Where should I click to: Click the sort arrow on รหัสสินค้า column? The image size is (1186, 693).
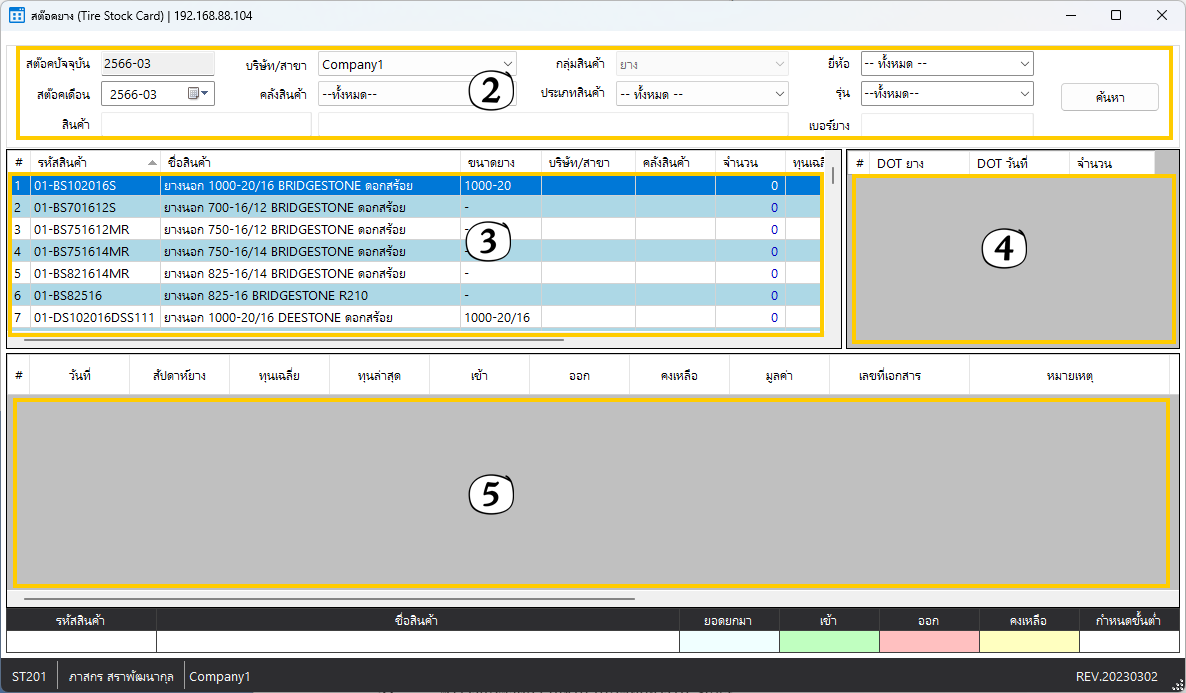pos(152,162)
